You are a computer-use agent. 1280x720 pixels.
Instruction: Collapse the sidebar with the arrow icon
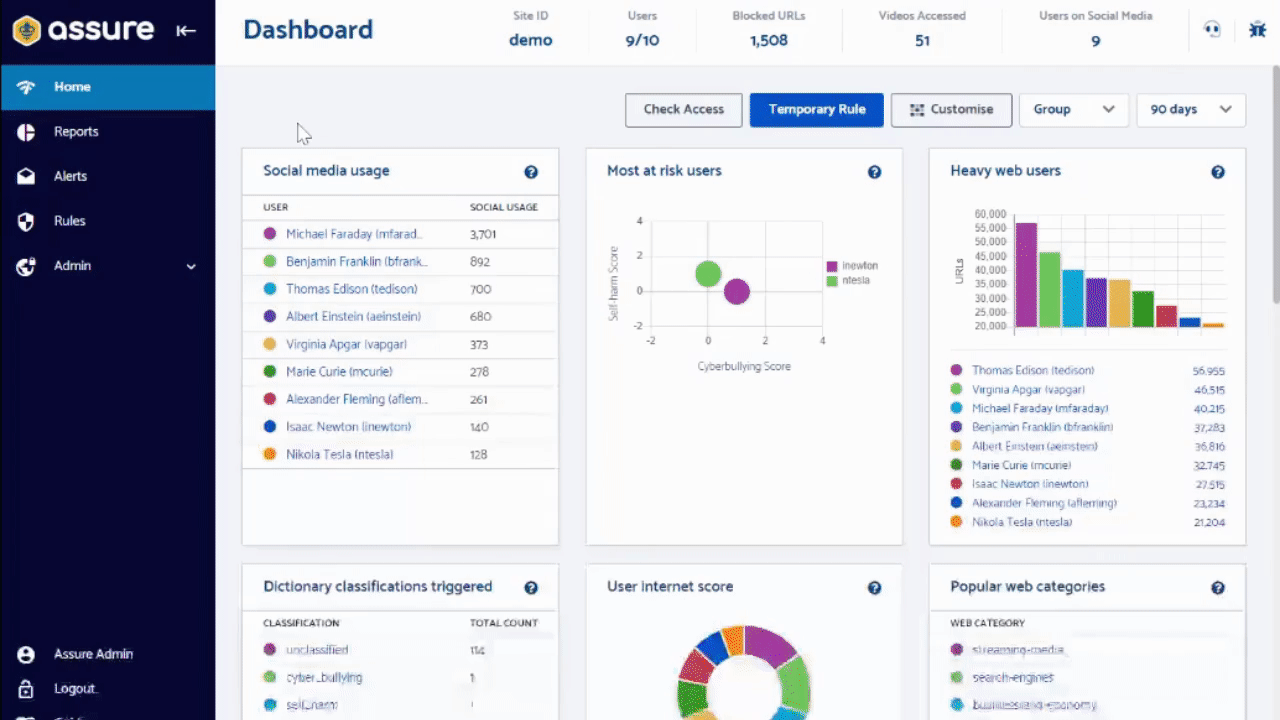click(x=186, y=31)
